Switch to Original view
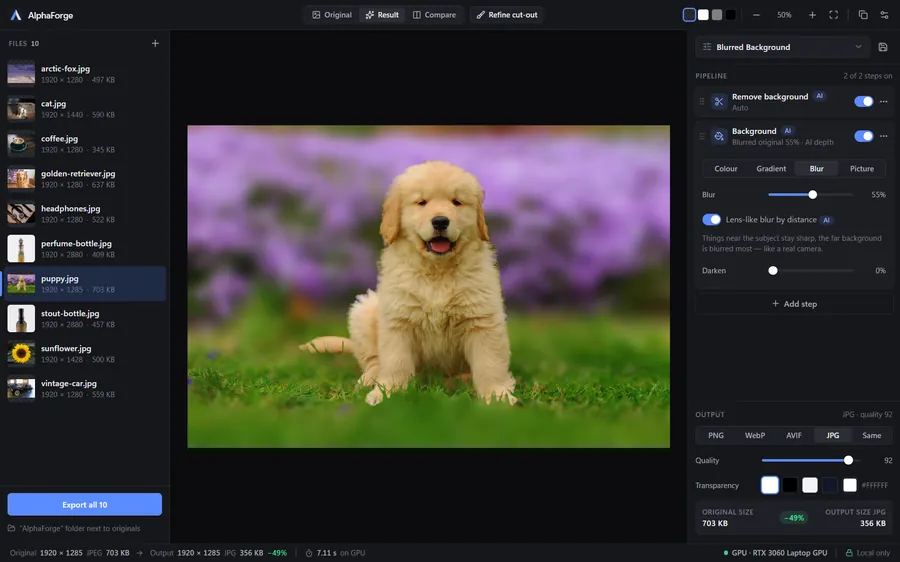900x562 pixels. pos(332,15)
